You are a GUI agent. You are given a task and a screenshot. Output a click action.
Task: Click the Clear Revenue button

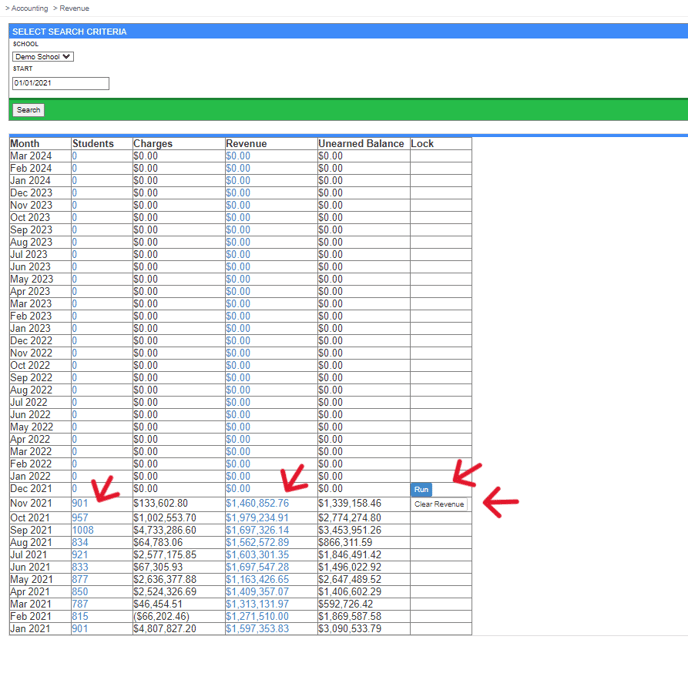click(x=439, y=505)
